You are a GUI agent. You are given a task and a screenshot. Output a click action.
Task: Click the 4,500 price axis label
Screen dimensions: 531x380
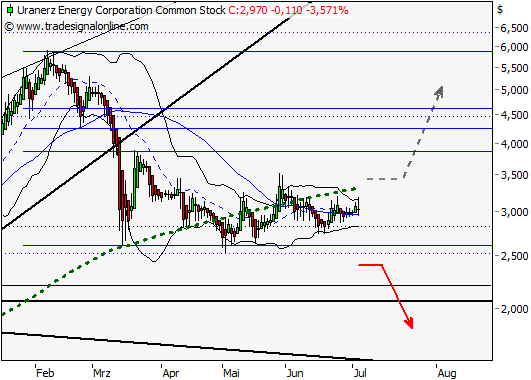point(514,115)
